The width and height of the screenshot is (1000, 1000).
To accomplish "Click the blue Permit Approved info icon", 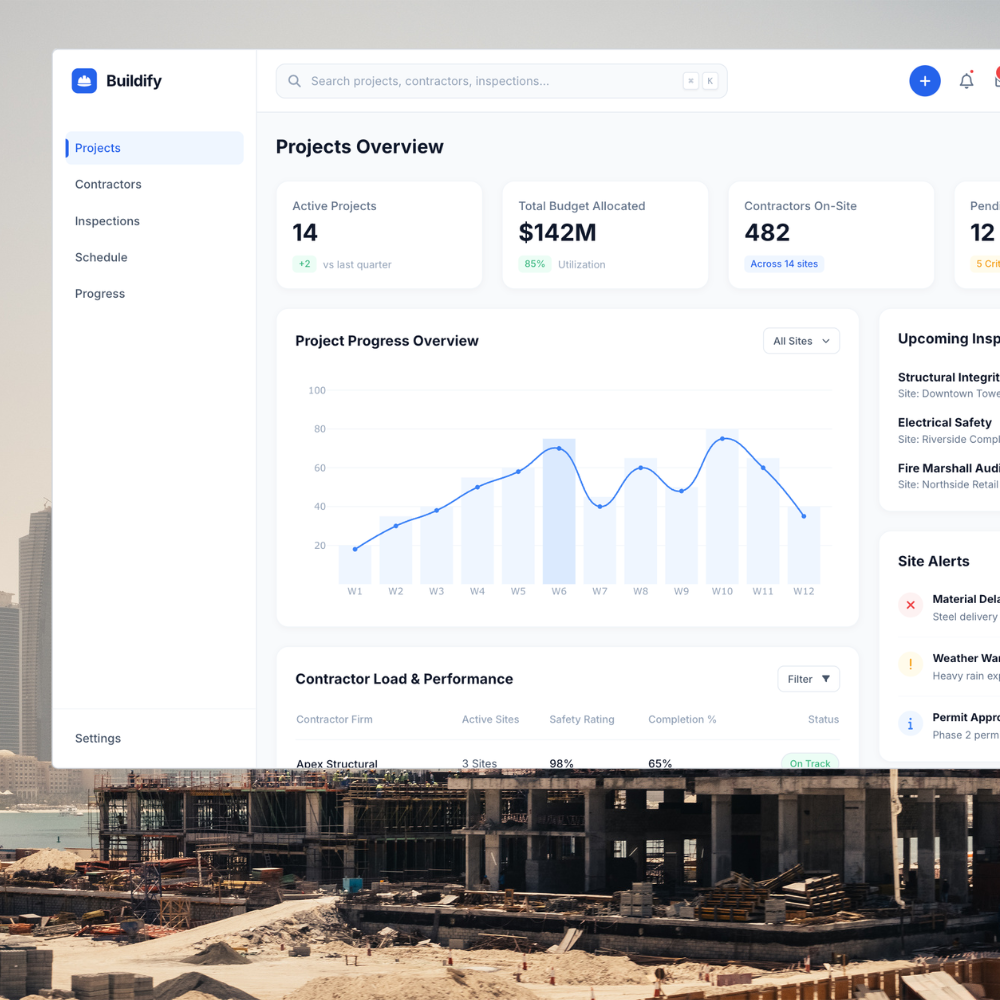I will pyautogui.click(x=910, y=723).
